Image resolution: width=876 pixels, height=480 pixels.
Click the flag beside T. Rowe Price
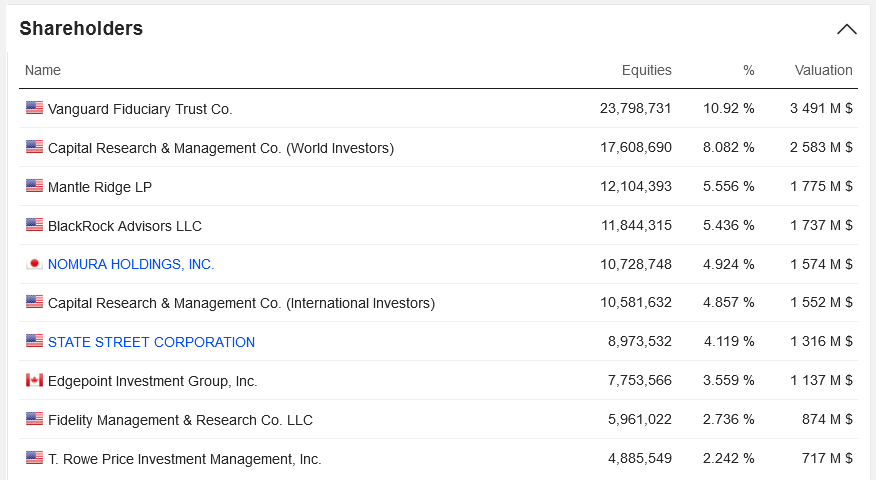pyautogui.click(x=34, y=458)
